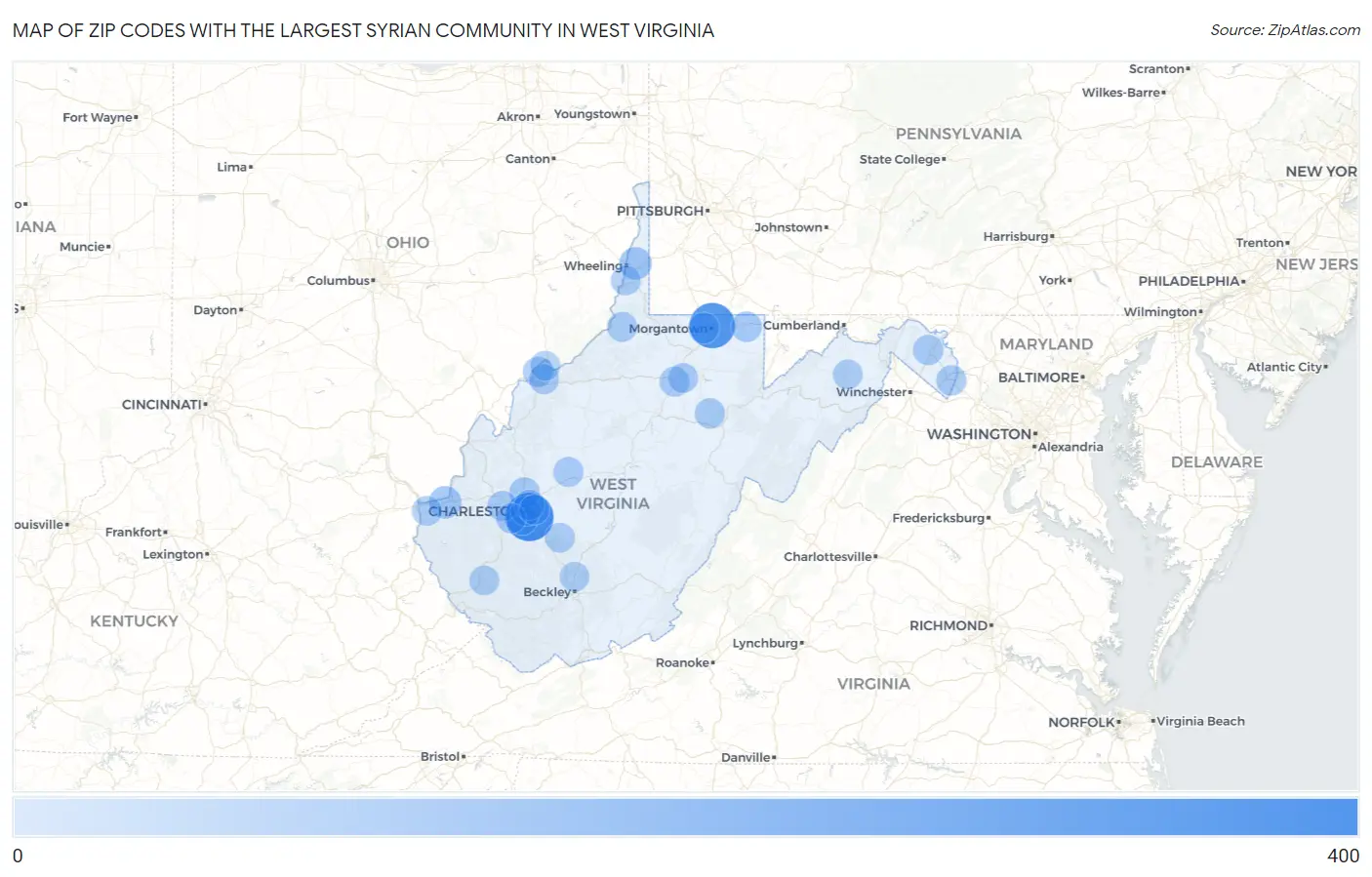
Task: Click the darkest Charleston bubble marker
Action: [x=530, y=517]
